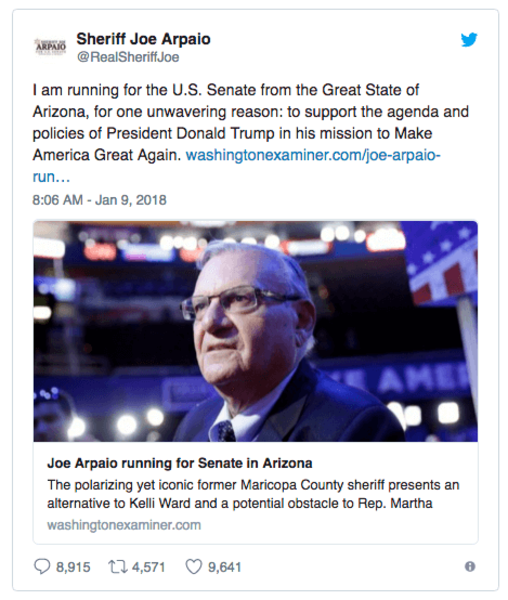
Task: Click the Twitter bird logo
Action: 469,39
